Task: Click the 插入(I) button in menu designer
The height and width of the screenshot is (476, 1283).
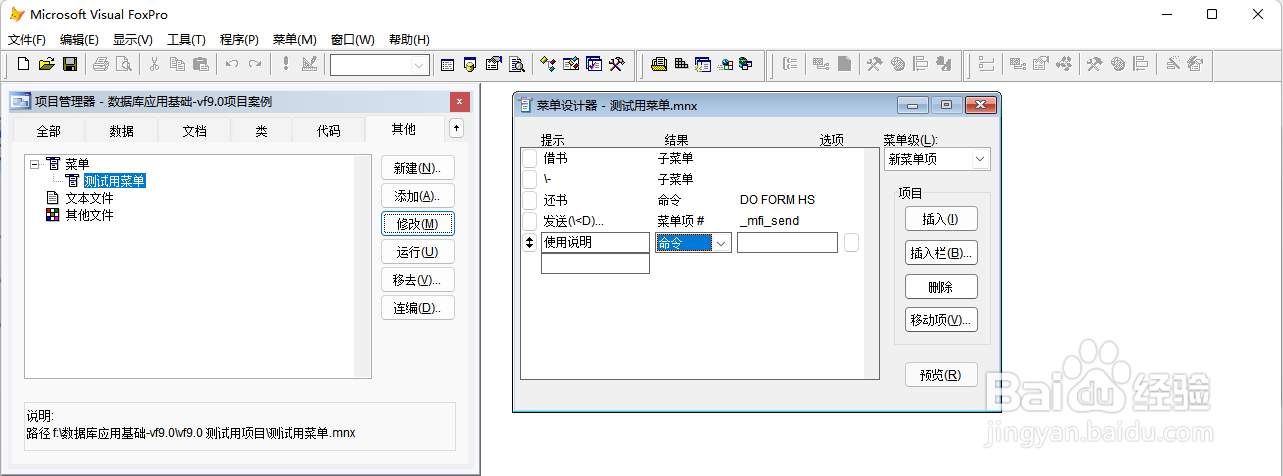Action: point(941,219)
